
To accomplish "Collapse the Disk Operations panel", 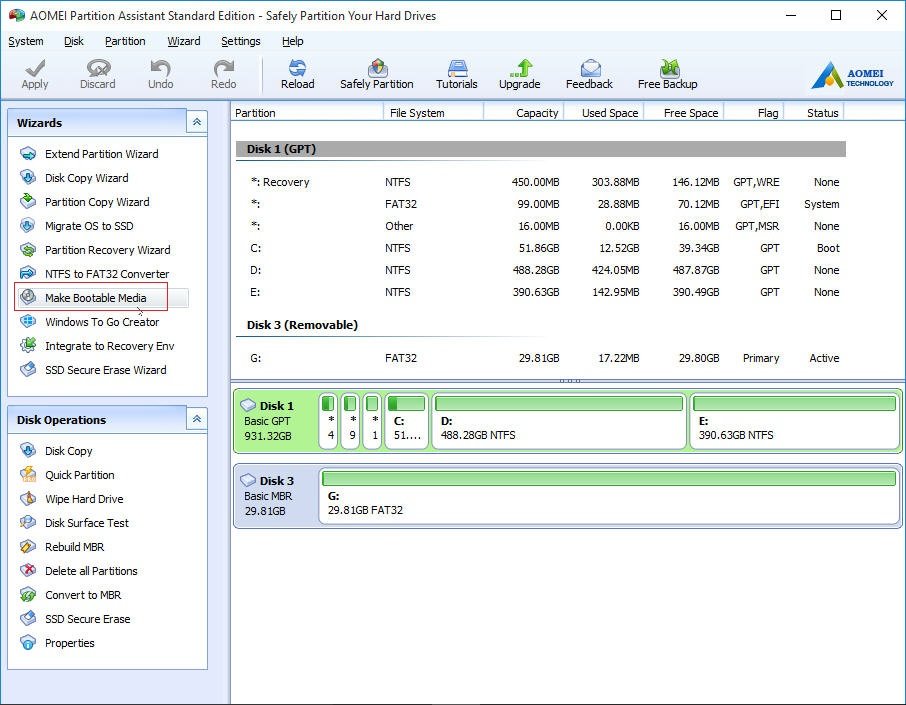I will [197, 420].
